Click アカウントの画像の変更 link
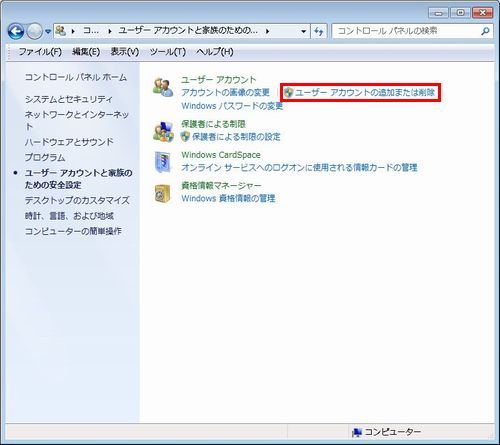Screen dimensions: 500x445 225,92
